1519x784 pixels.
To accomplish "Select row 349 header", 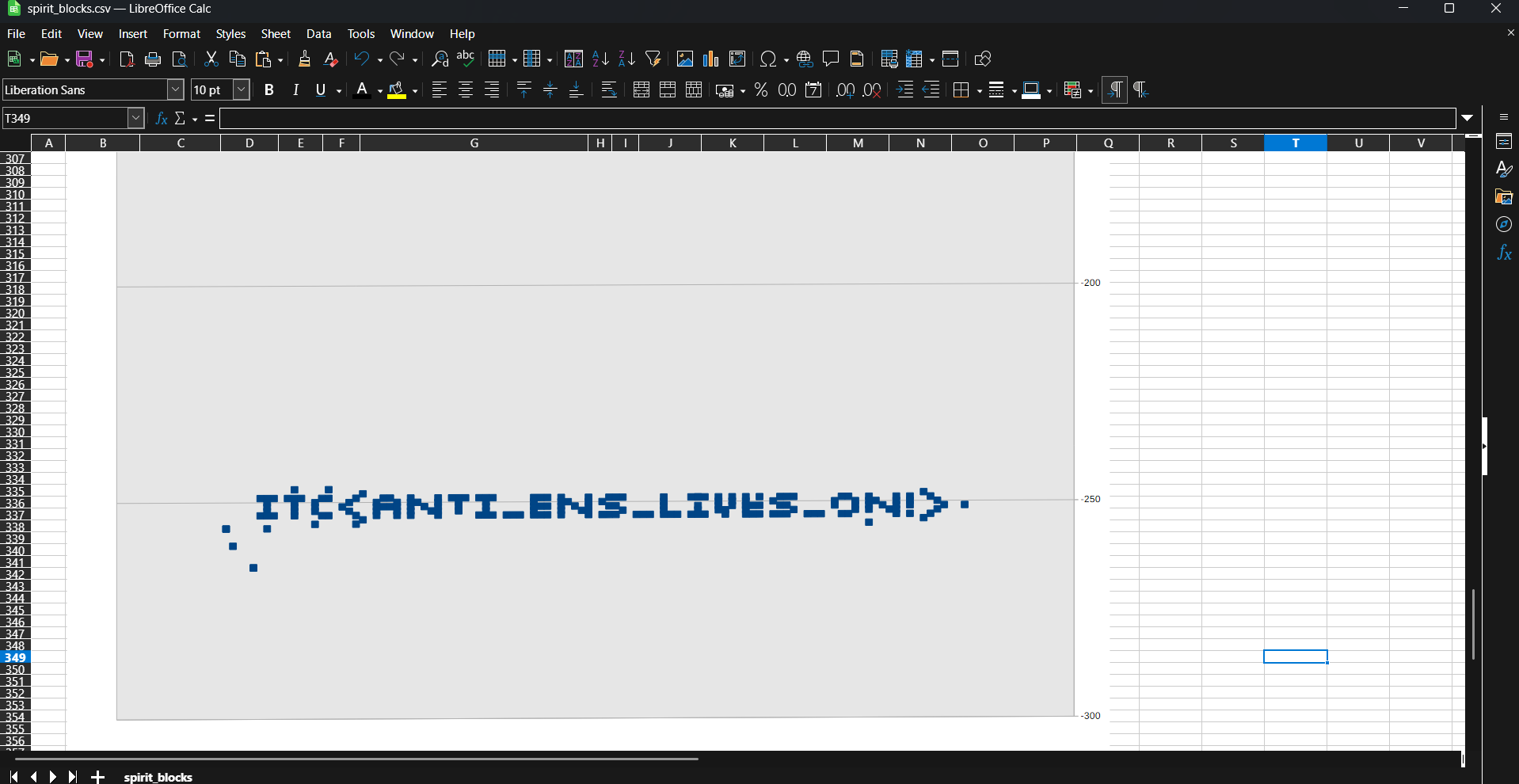I will click(15, 657).
